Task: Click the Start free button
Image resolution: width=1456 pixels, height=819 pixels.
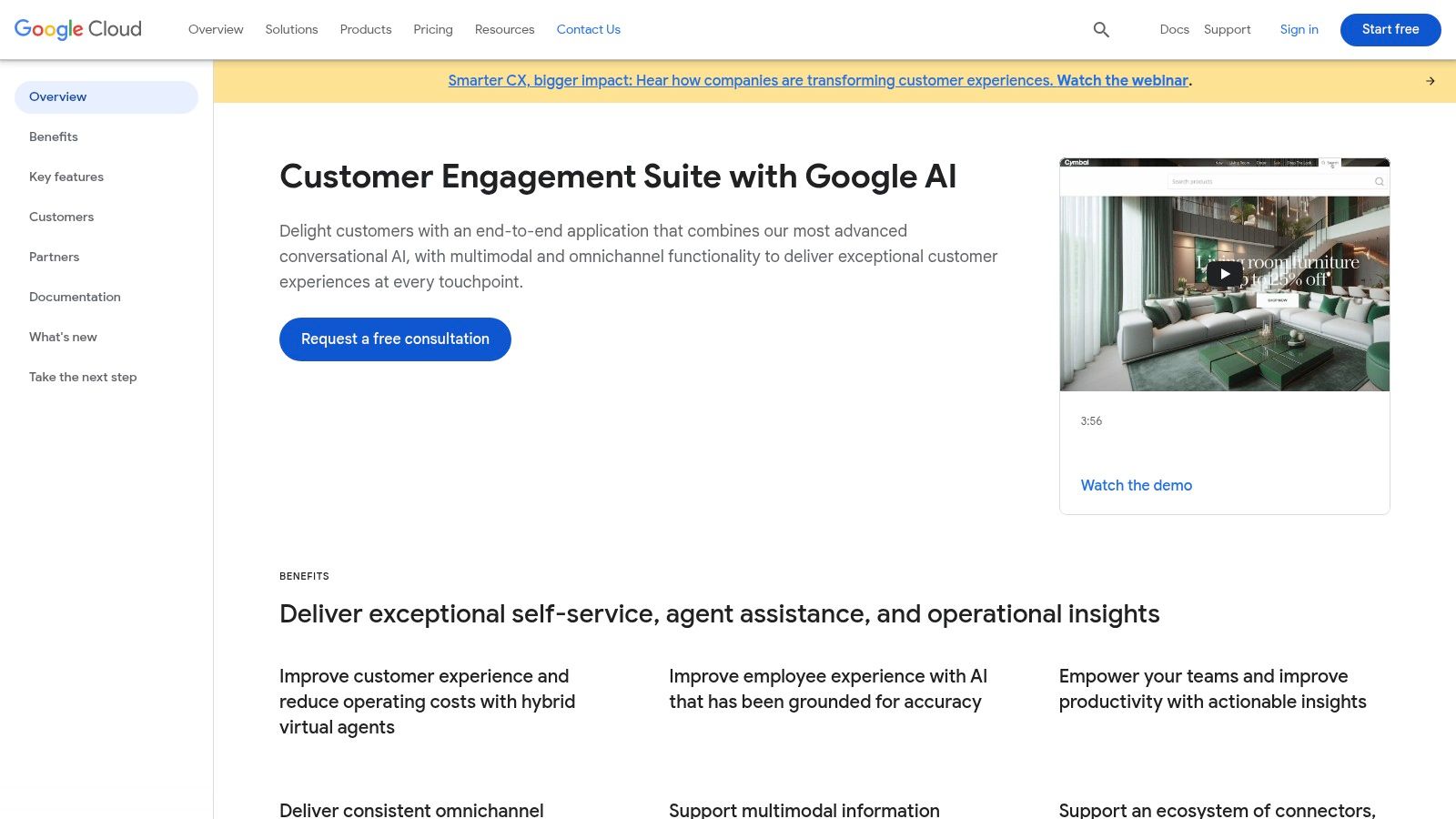Action: pos(1390,29)
